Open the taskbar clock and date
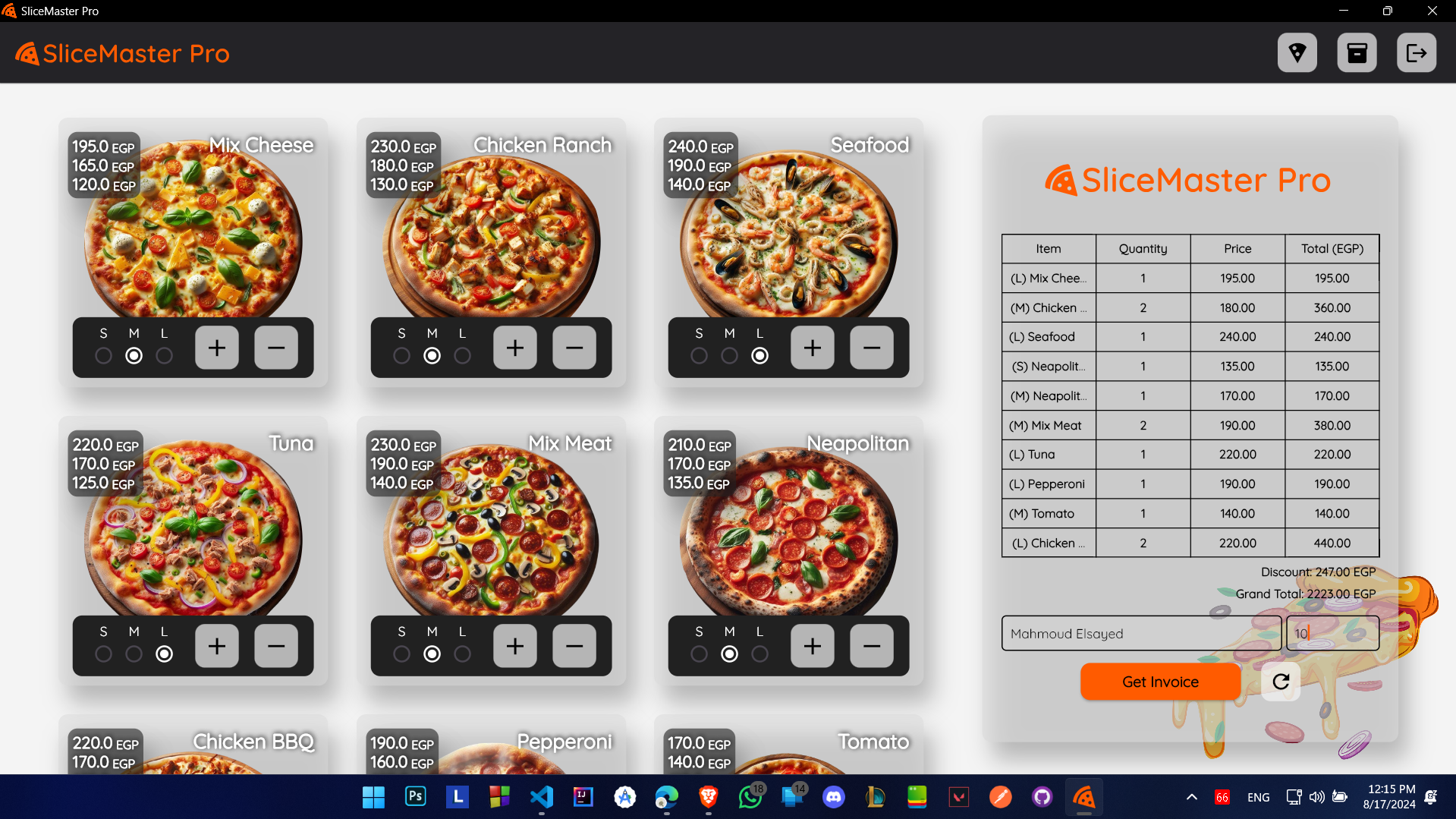1456x819 pixels. click(1390, 797)
